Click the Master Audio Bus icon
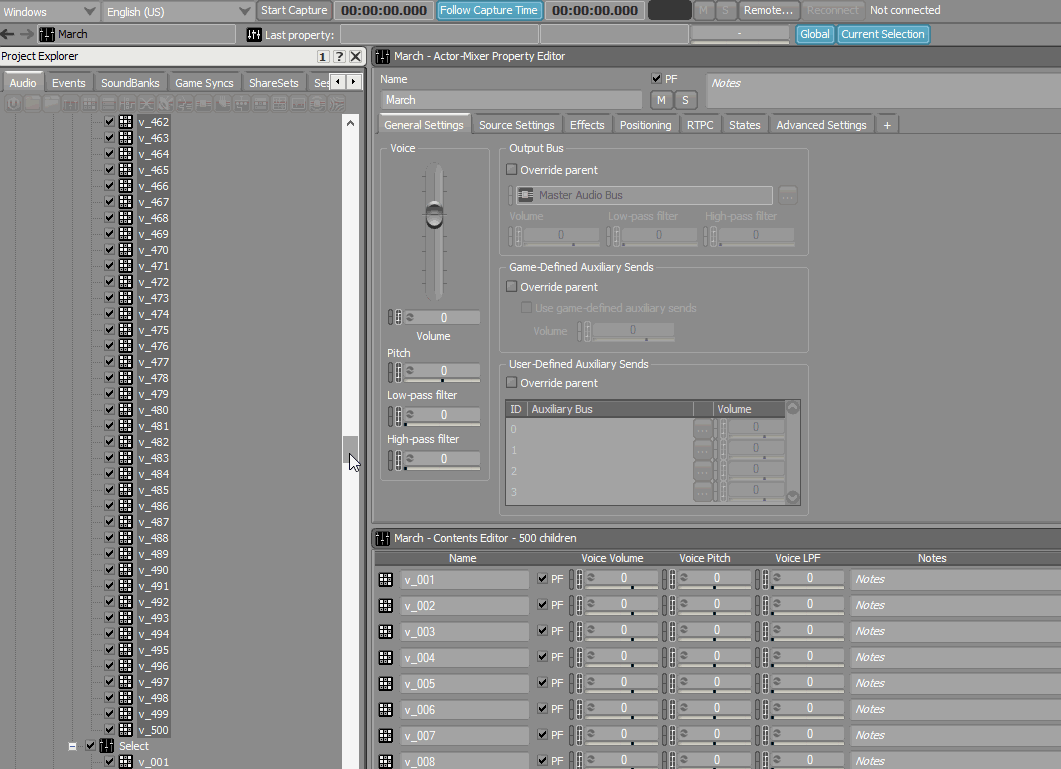 [x=526, y=195]
